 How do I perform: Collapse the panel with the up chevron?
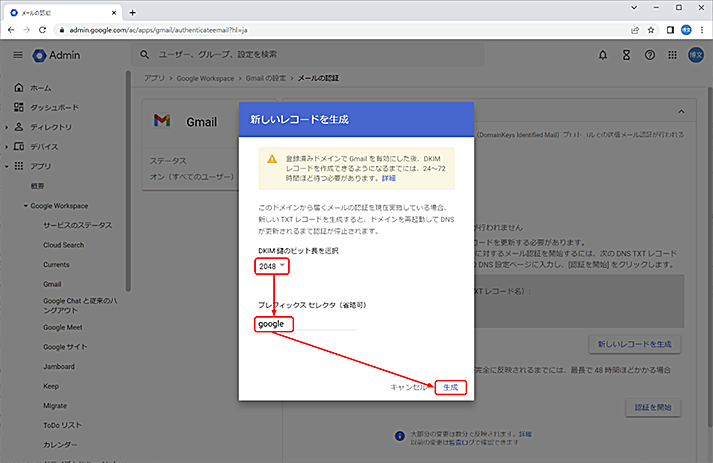[x=681, y=111]
